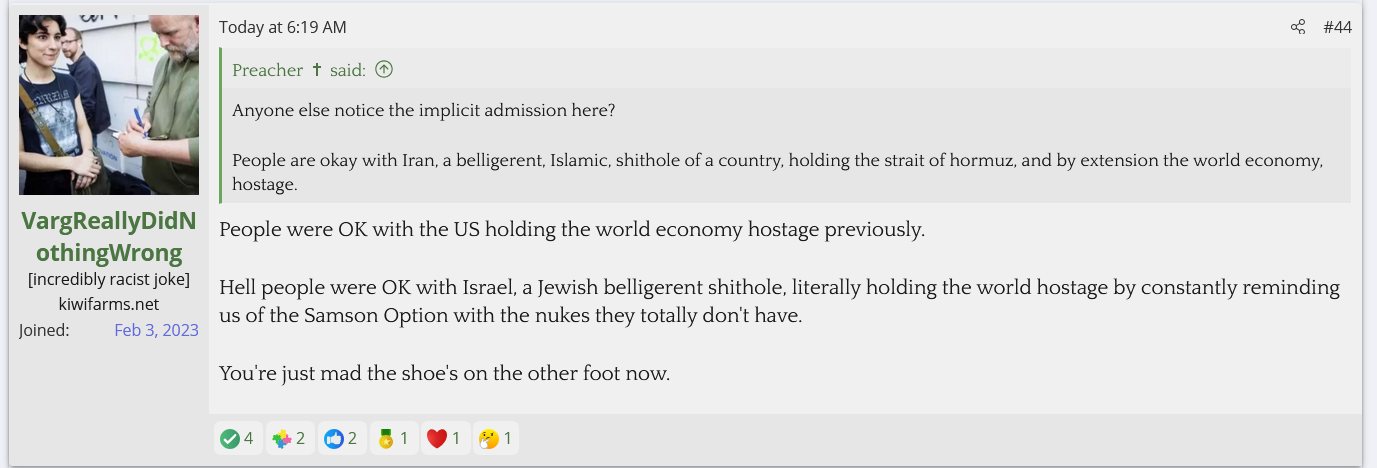Jump to Preacher's original quoted post arrow
Screen dimensions: 1377x468
pos(384,70)
